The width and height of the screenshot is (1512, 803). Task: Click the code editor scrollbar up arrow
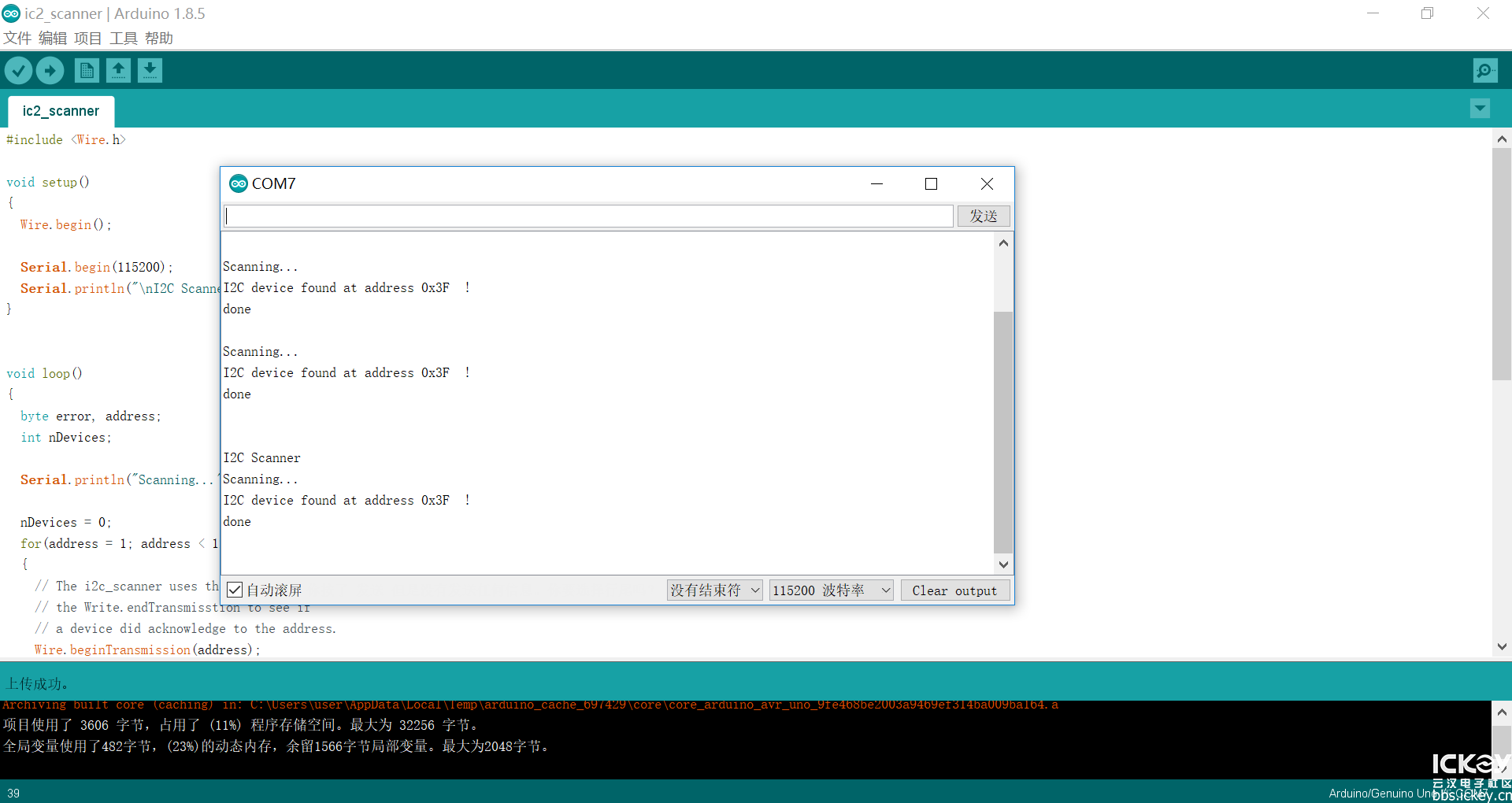(1502, 139)
